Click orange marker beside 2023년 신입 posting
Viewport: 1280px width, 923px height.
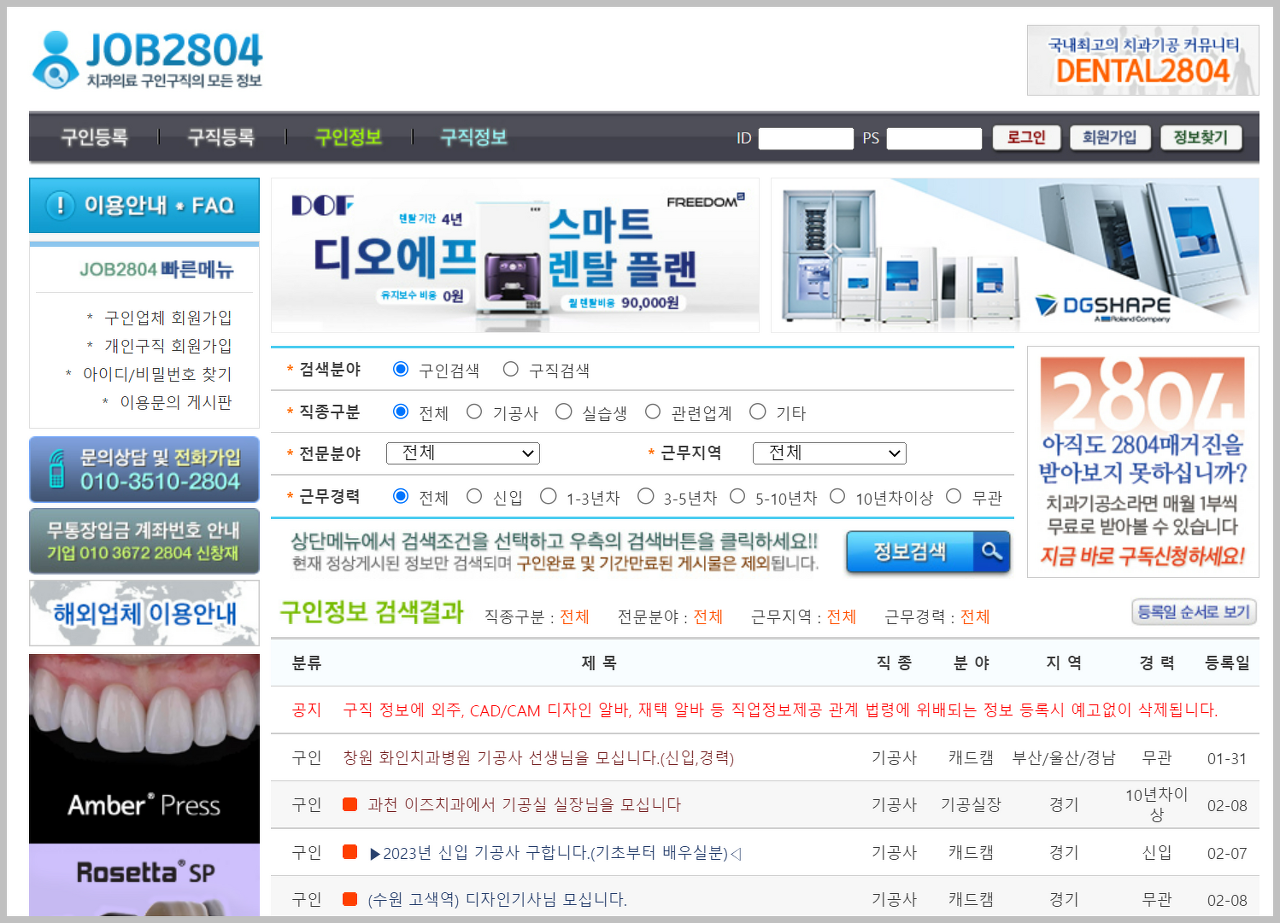(x=350, y=852)
